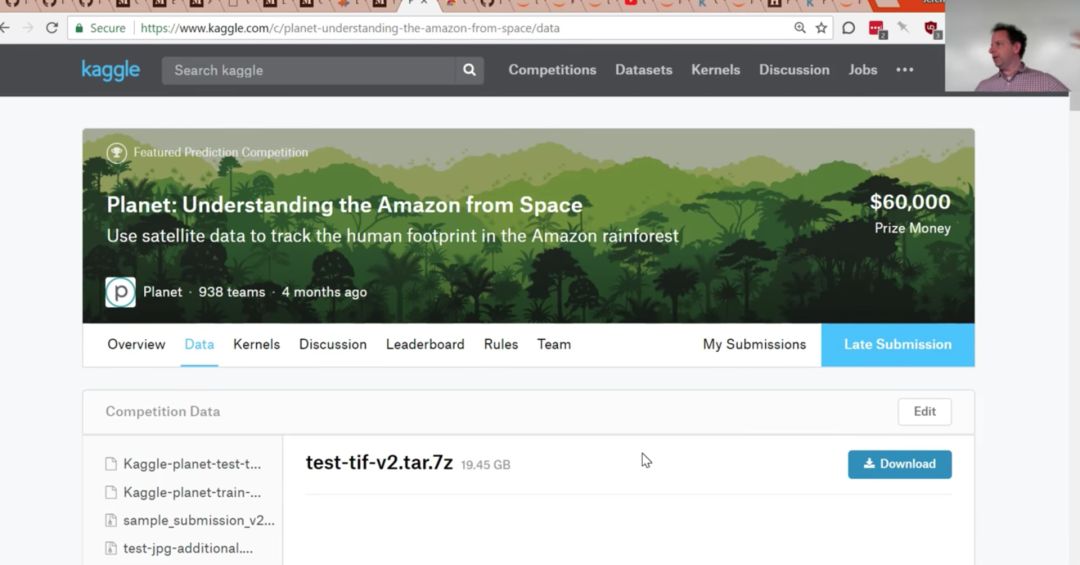This screenshot has width=1080, height=565.
Task: Open My Submissions
Action: [x=754, y=345]
